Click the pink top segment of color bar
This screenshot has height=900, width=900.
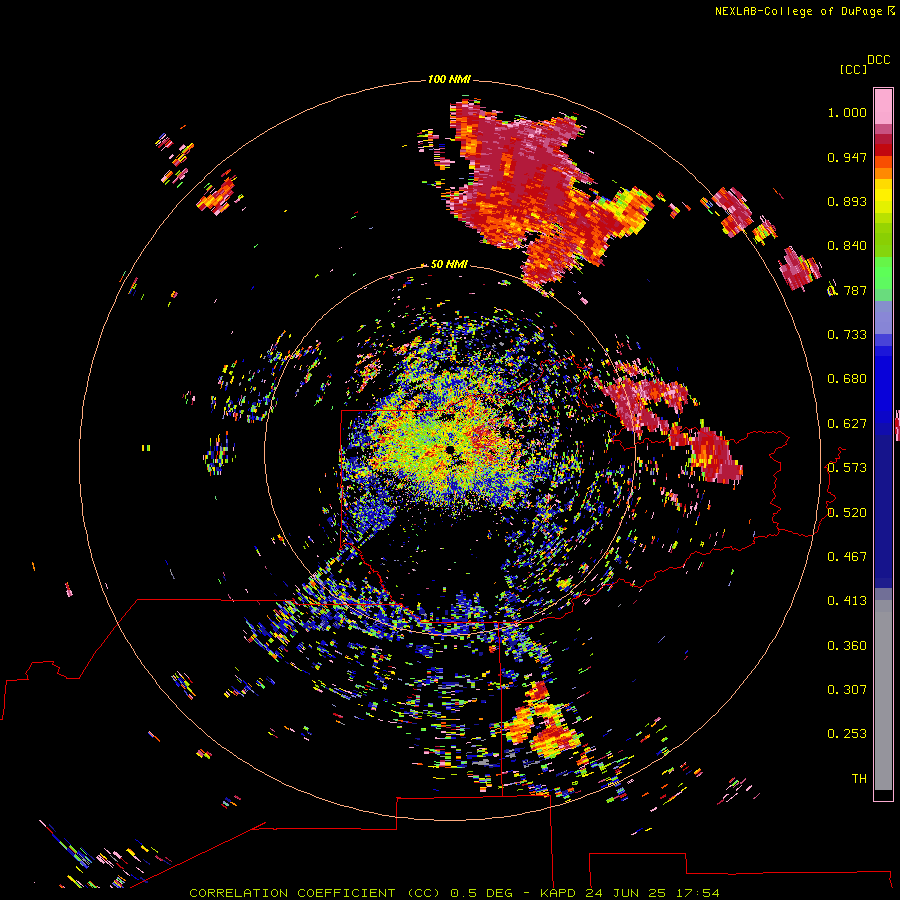[883, 106]
